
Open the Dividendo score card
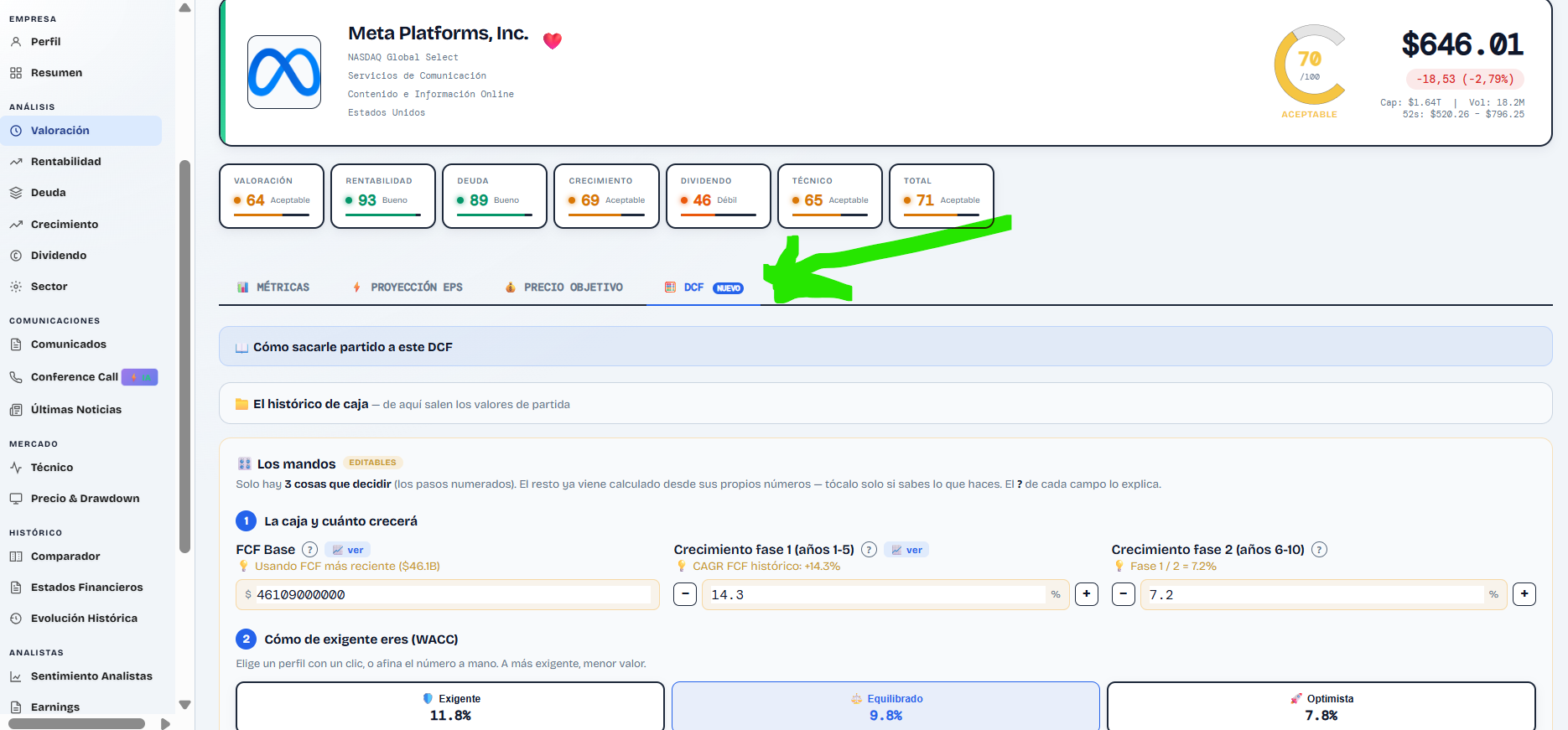pyautogui.click(x=719, y=196)
